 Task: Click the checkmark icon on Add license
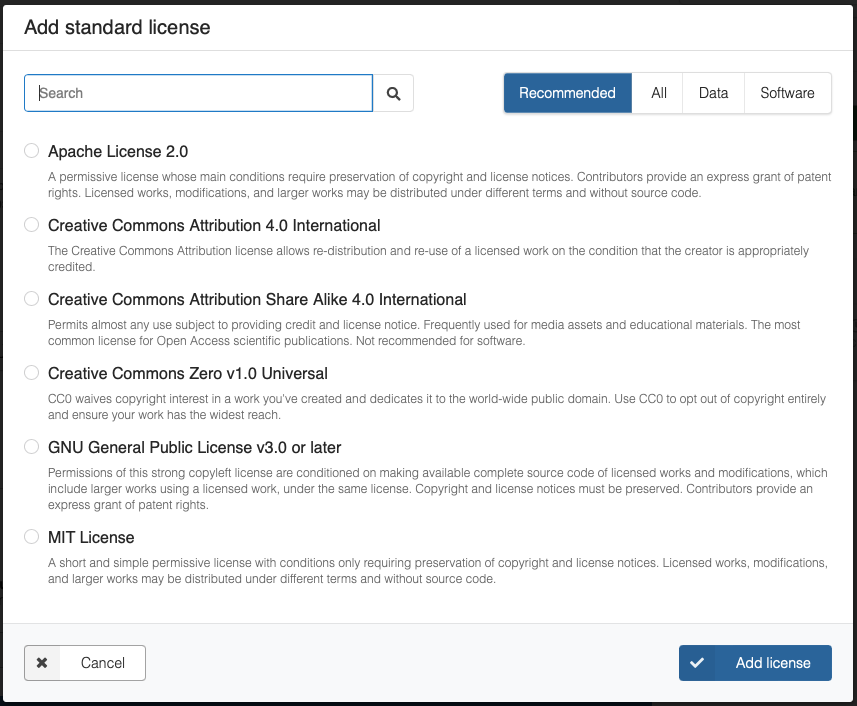click(697, 663)
